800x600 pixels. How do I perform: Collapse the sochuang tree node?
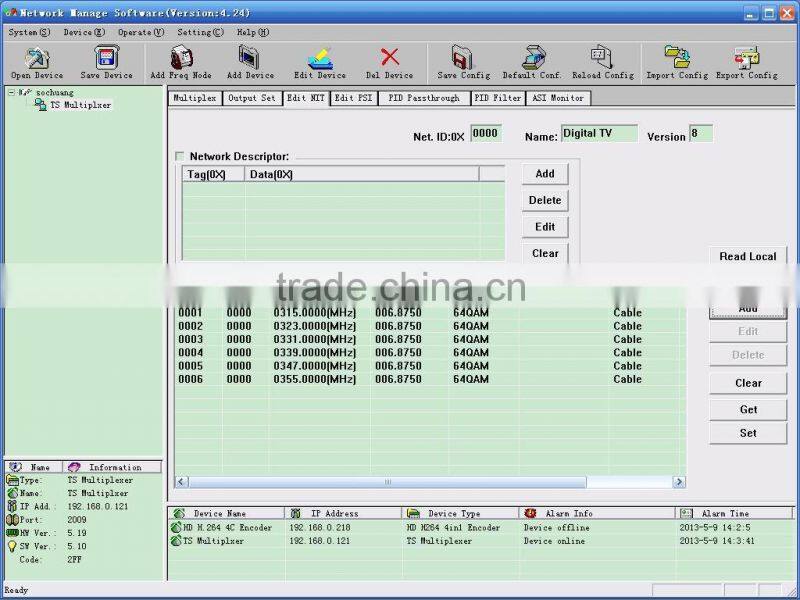coord(11,92)
